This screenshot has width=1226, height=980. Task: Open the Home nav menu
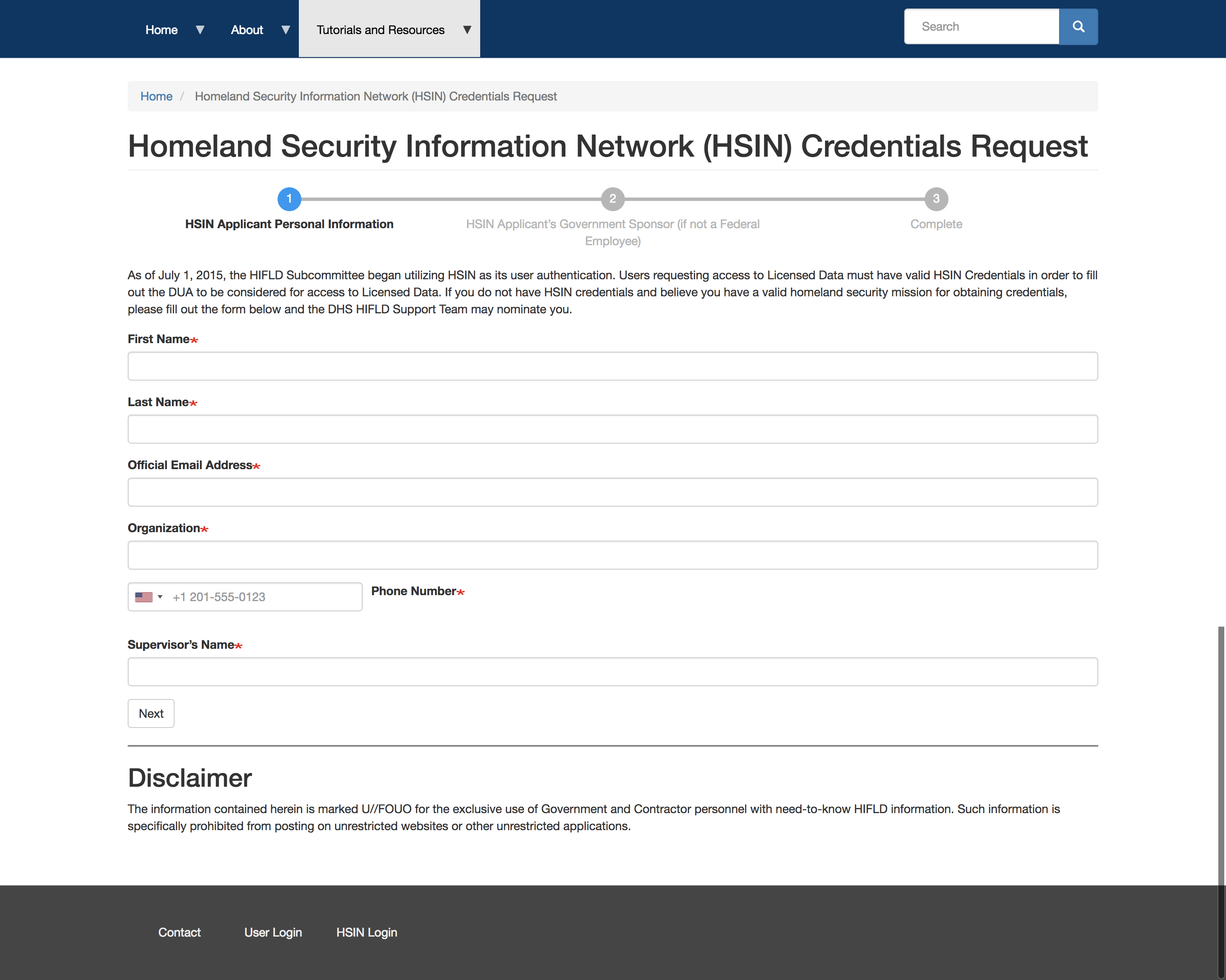click(161, 29)
